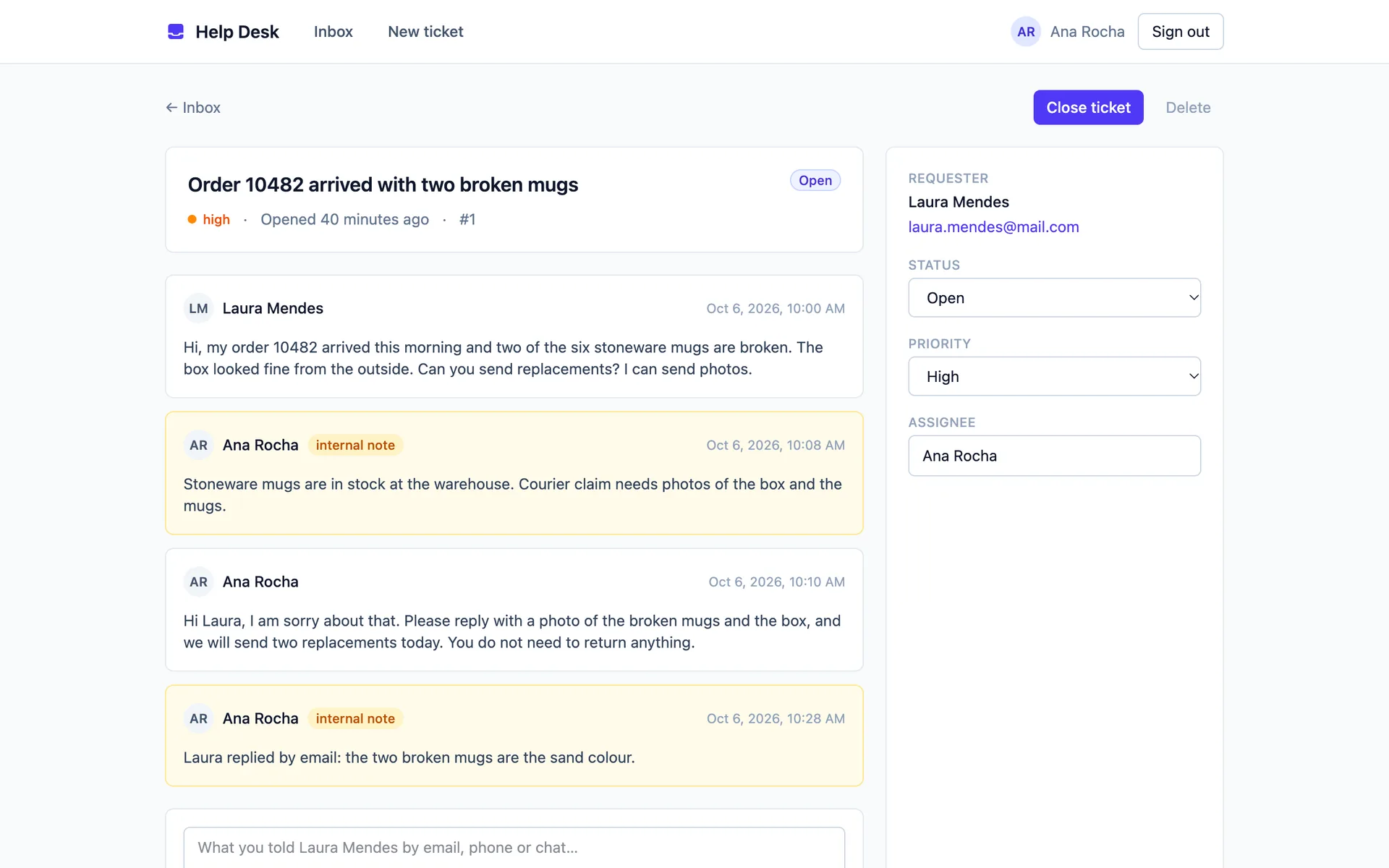
Task: Expand the Priority dropdown showing High
Action: pyautogui.click(x=1054, y=376)
